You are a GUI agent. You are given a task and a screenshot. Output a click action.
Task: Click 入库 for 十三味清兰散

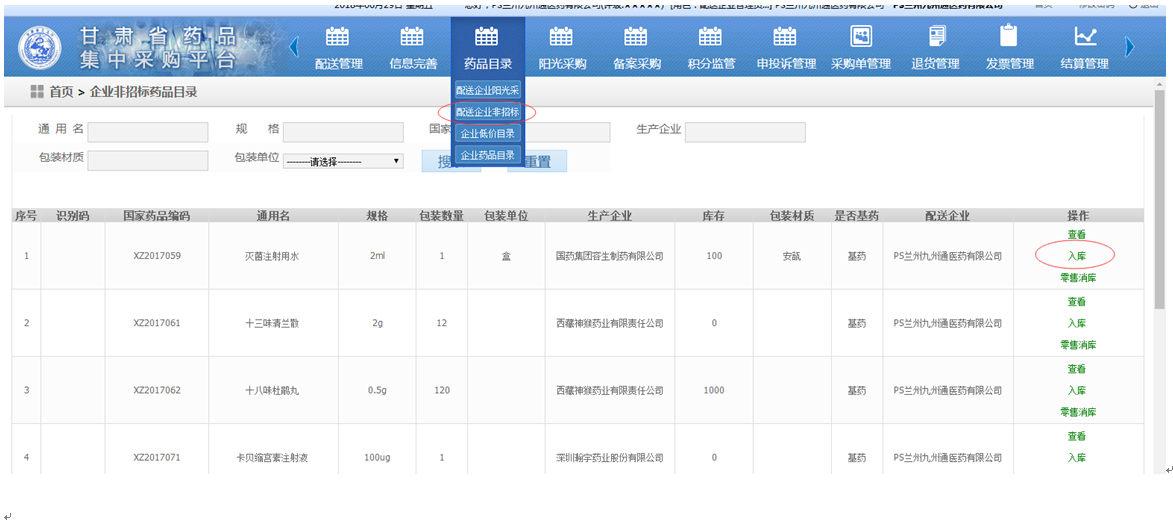1076,323
